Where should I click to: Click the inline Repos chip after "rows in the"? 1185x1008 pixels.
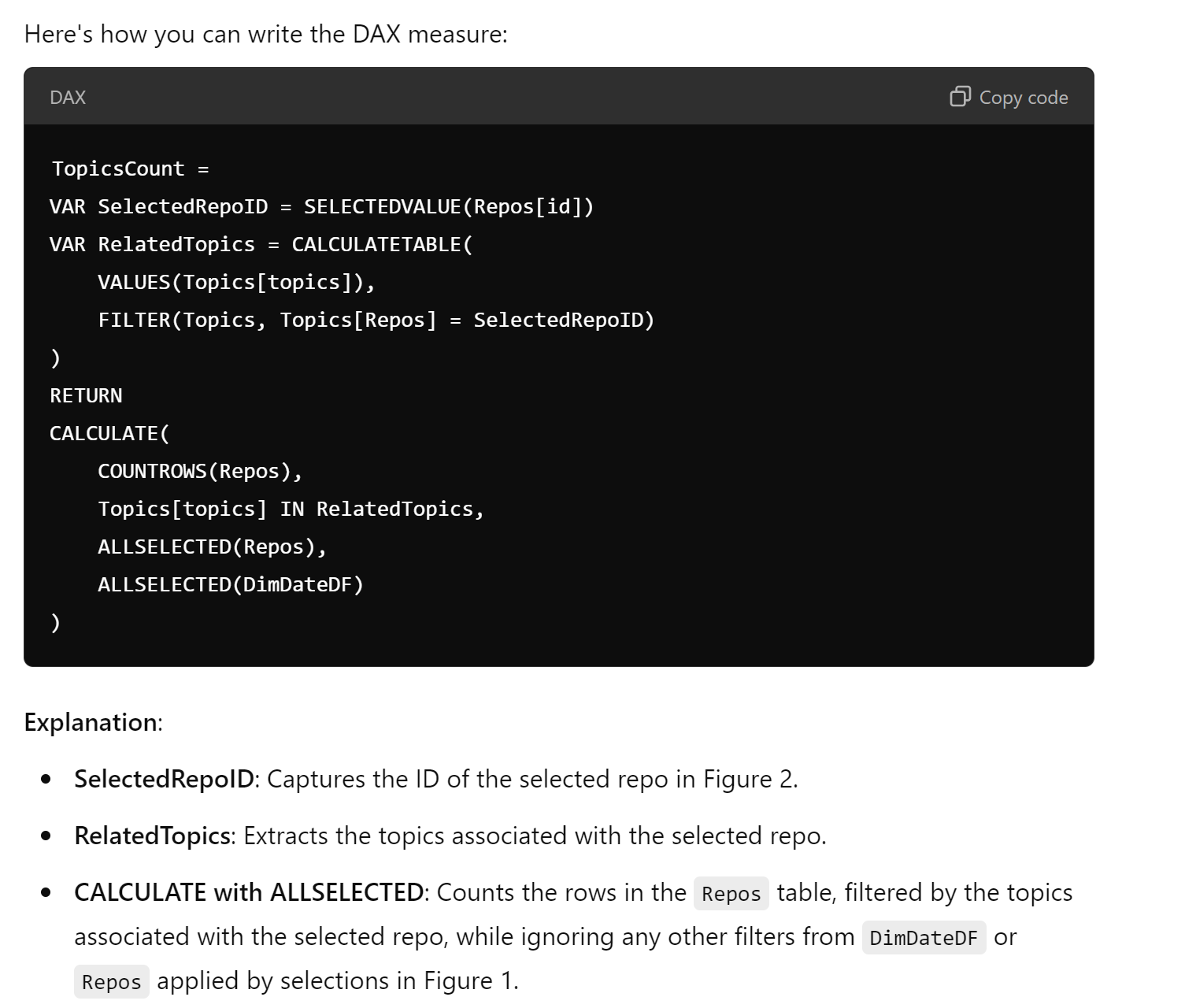(731, 894)
